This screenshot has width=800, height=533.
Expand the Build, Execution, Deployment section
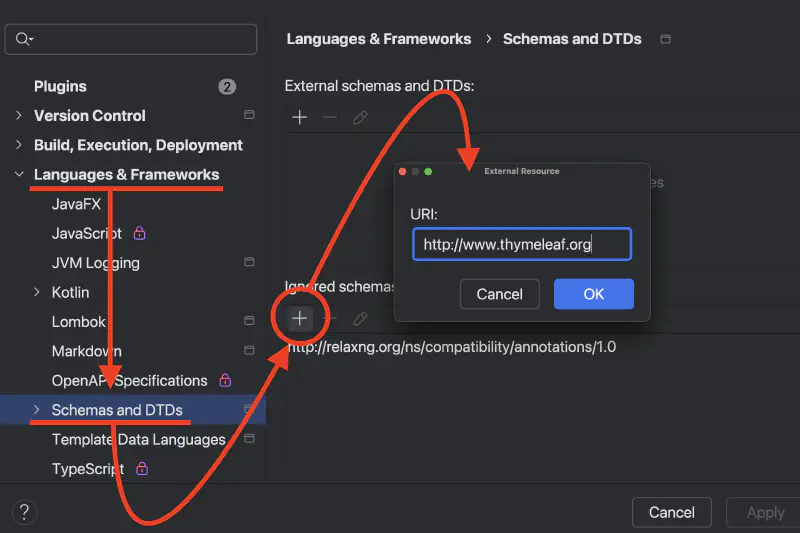point(18,145)
